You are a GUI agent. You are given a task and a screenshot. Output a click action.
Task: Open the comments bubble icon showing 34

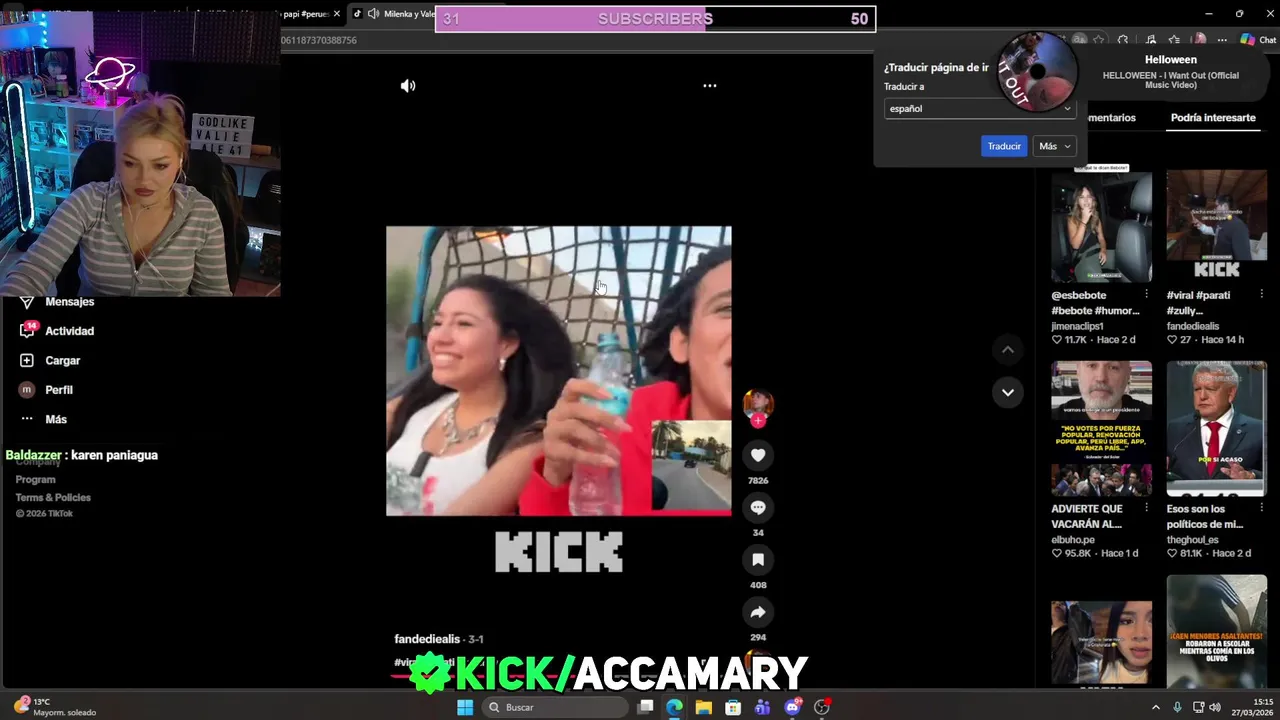[758, 508]
